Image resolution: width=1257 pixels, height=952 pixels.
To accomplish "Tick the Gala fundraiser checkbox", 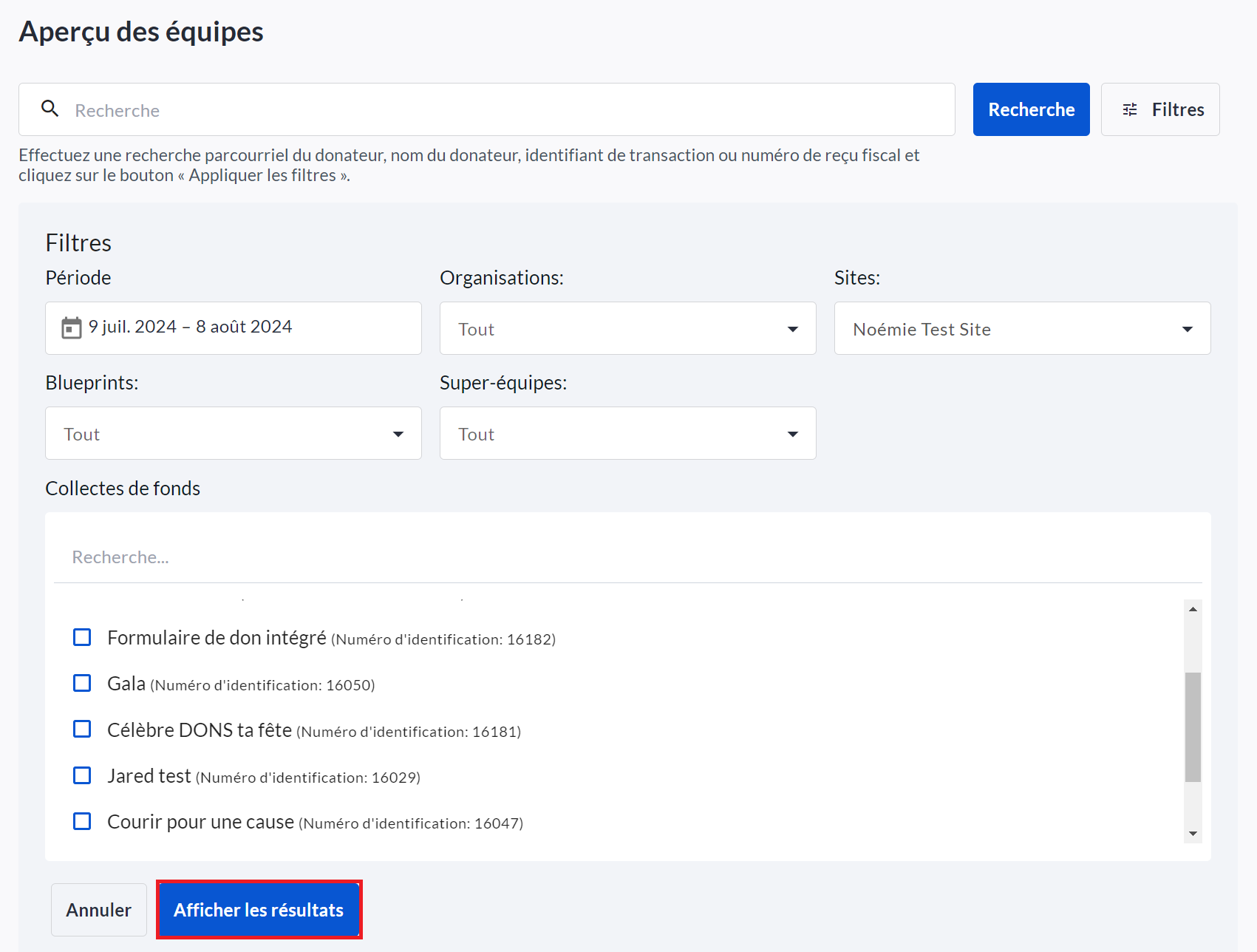I will (82, 683).
